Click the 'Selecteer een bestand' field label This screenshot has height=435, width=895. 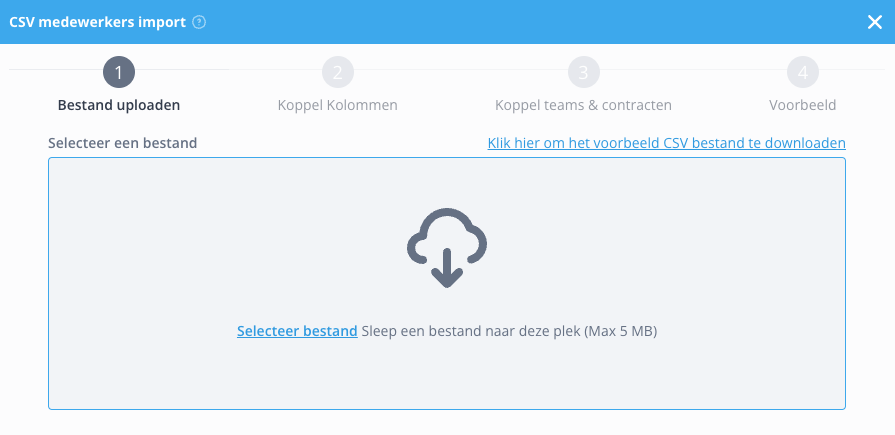[123, 143]
